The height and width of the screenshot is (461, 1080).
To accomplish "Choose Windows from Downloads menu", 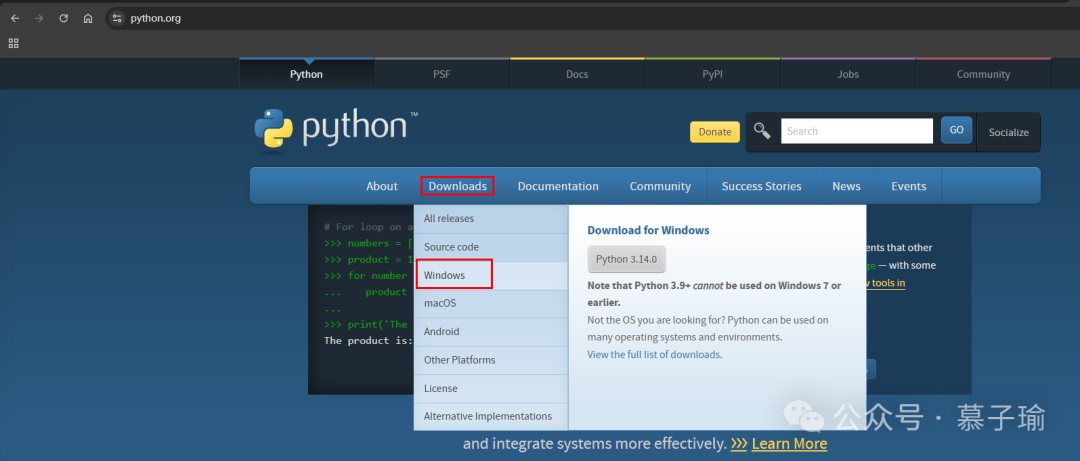I will coord(491,275).
